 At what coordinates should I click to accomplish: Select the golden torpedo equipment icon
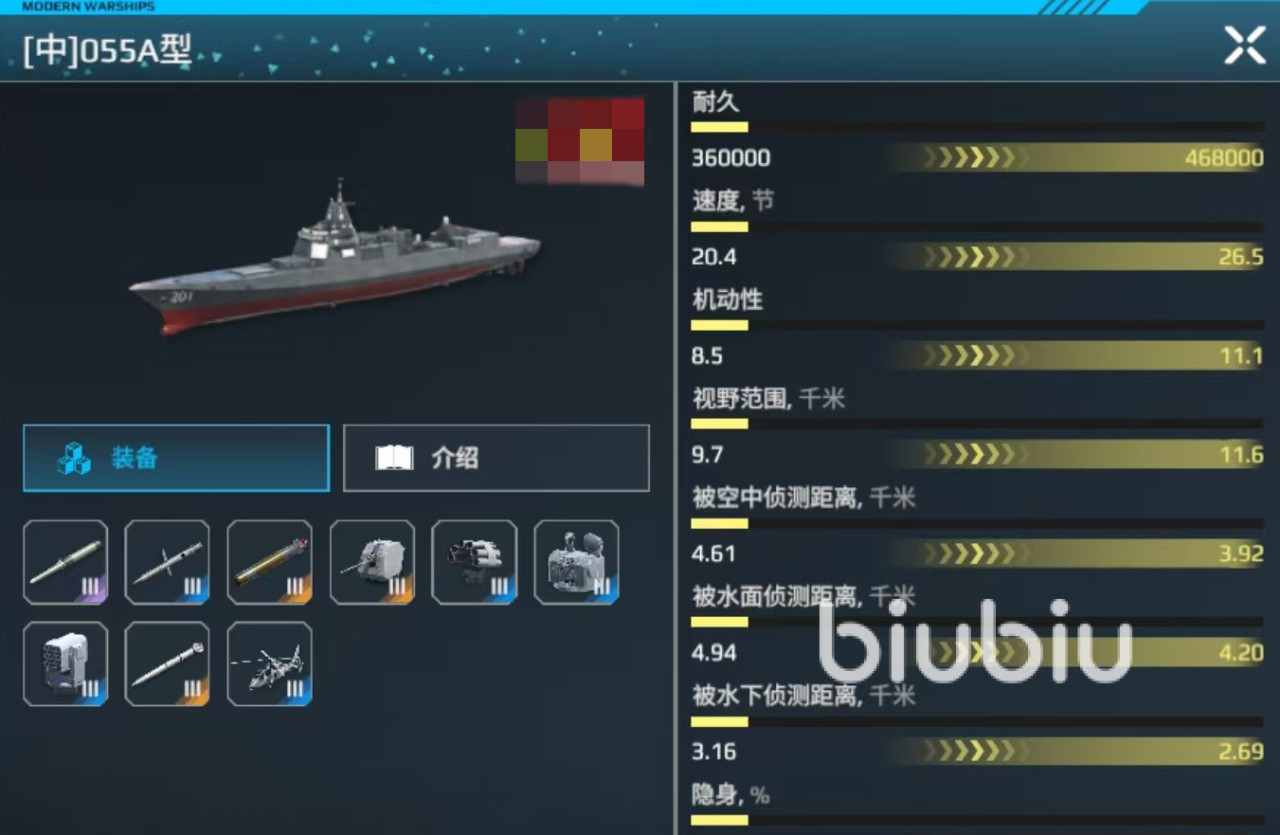[270, 562]
